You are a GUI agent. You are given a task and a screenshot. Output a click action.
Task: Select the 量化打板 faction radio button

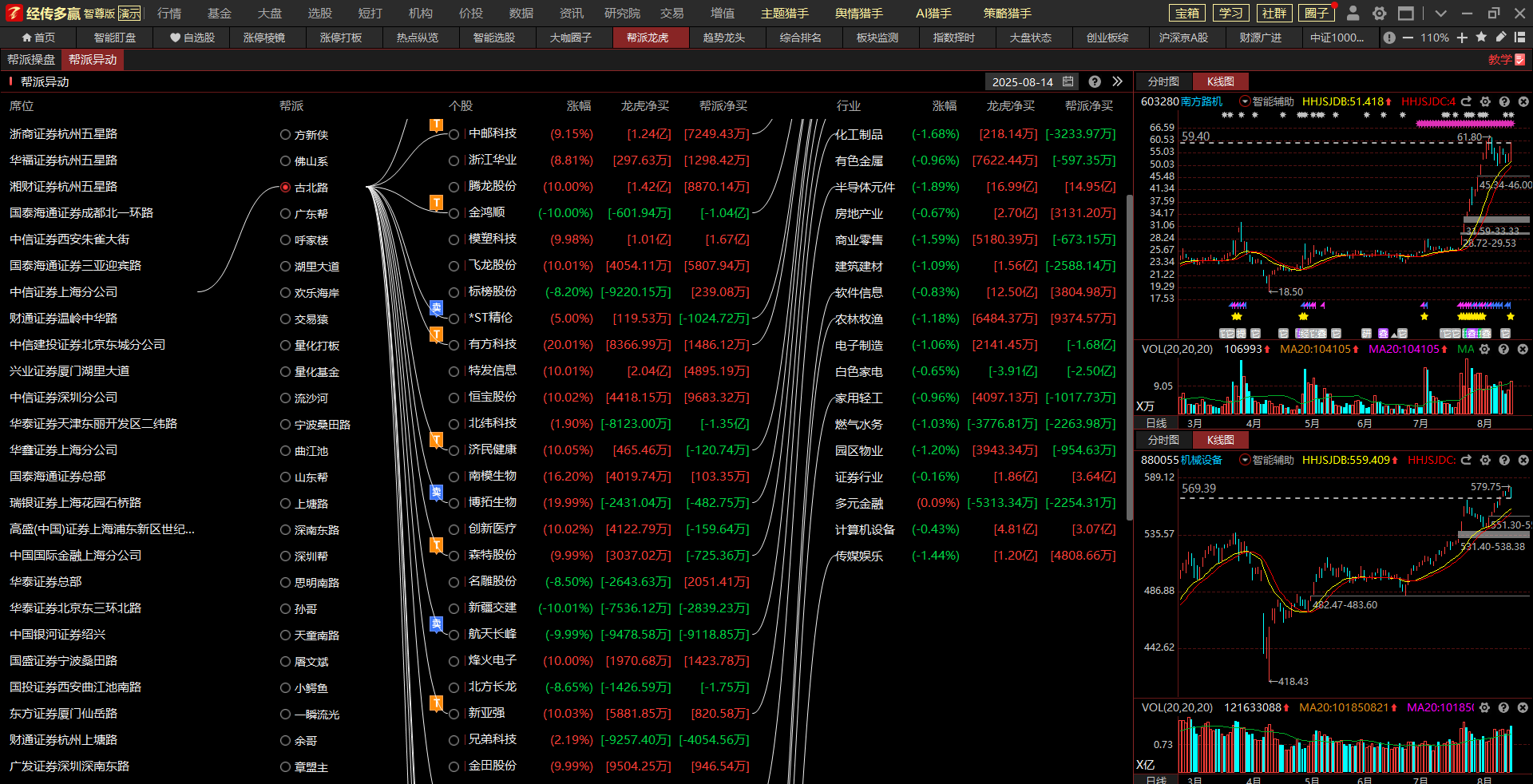285,345
